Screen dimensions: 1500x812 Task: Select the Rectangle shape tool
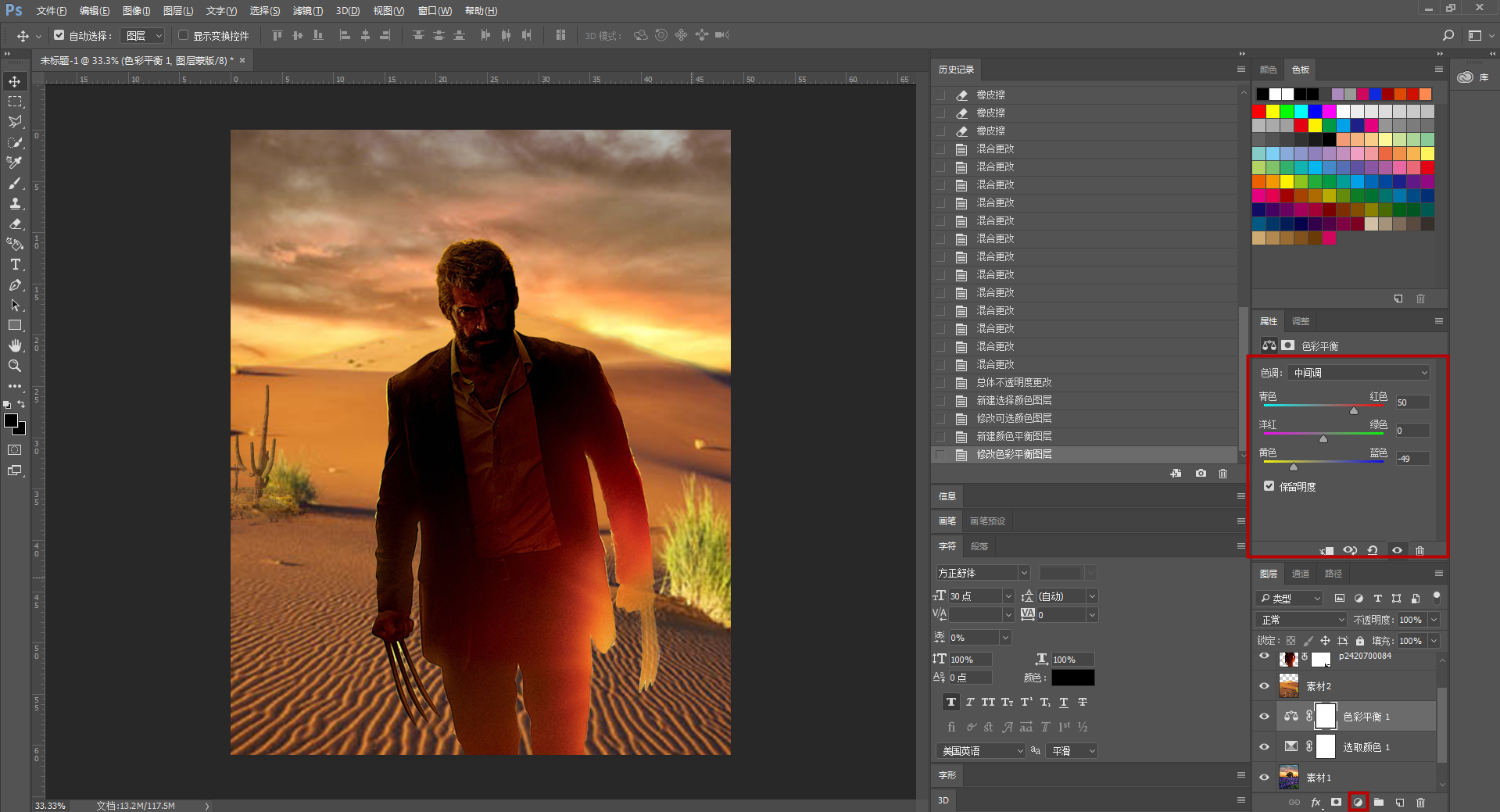tap(15, 325)
